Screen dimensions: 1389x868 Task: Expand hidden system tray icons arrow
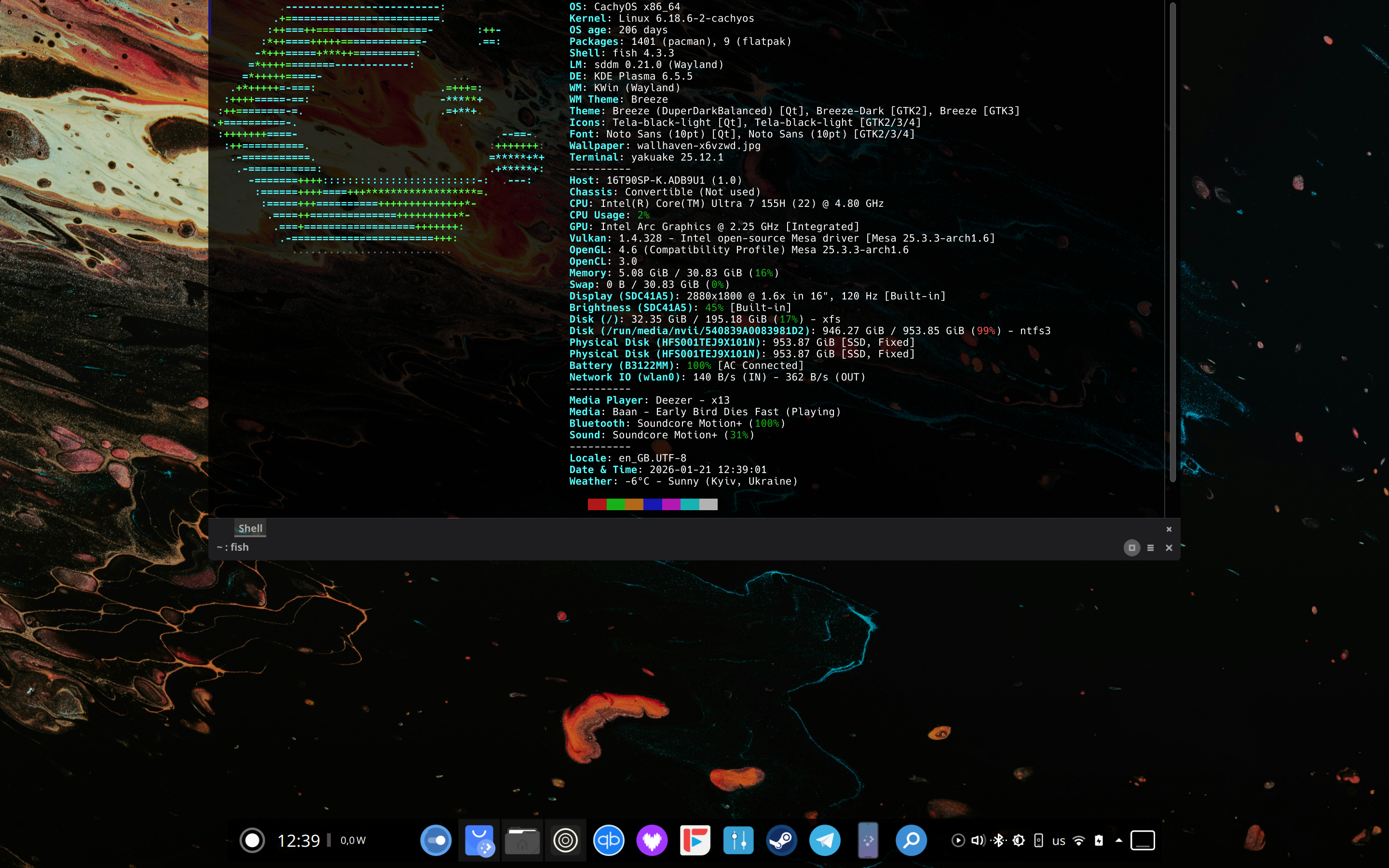[1118, 841]
